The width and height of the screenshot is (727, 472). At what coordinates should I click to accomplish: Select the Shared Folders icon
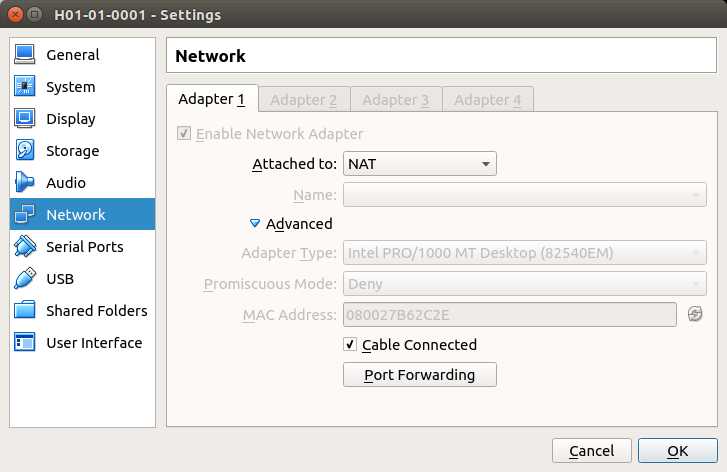click(x=25, y=310)
